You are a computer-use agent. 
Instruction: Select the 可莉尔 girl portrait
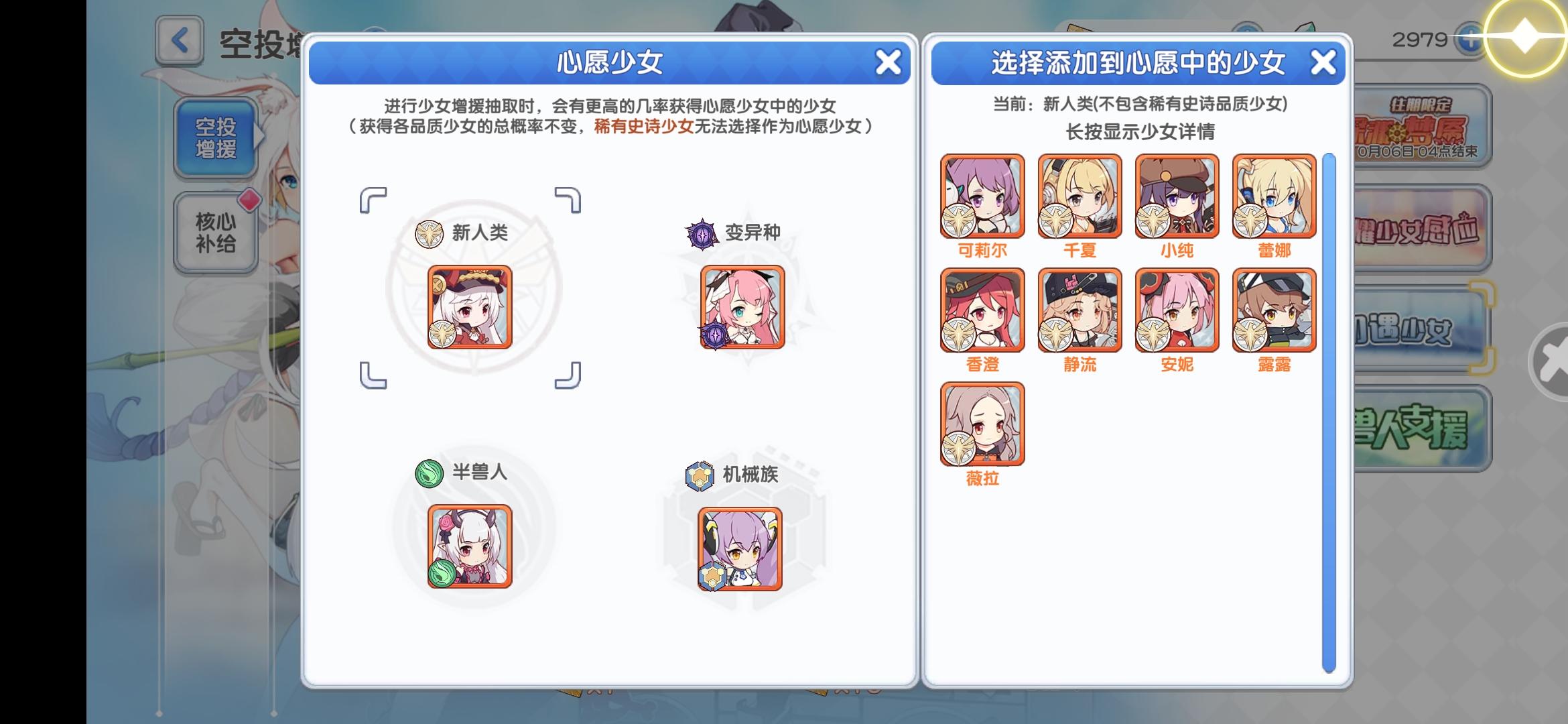[x=982, y=196]
